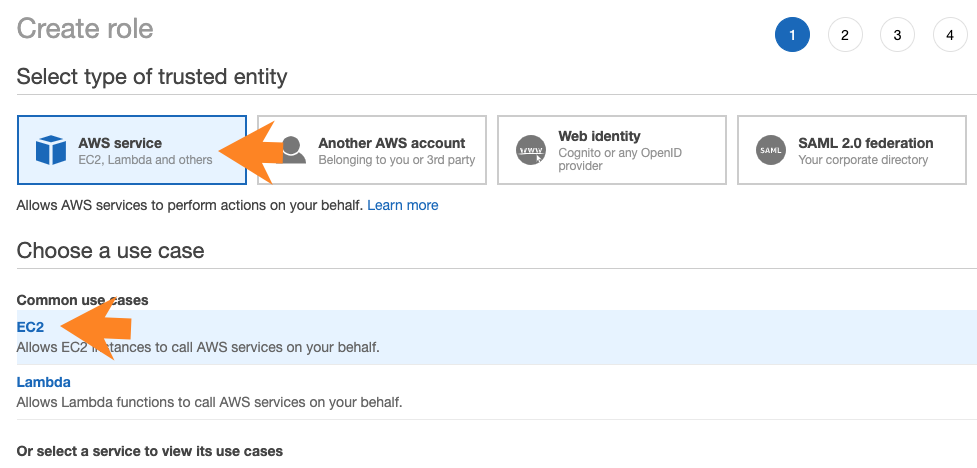
Task: Jump to step 4 circle
Action: point(949,36)
